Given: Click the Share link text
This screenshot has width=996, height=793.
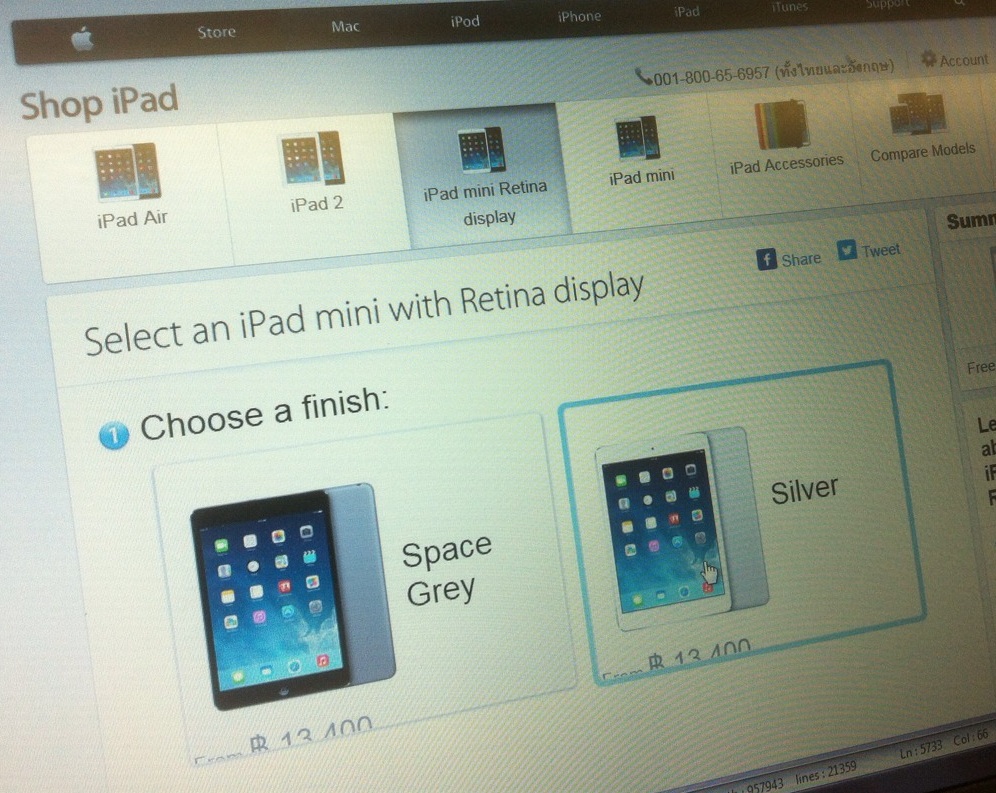Looking at the screenshot, I should click(x=801, y=259).
